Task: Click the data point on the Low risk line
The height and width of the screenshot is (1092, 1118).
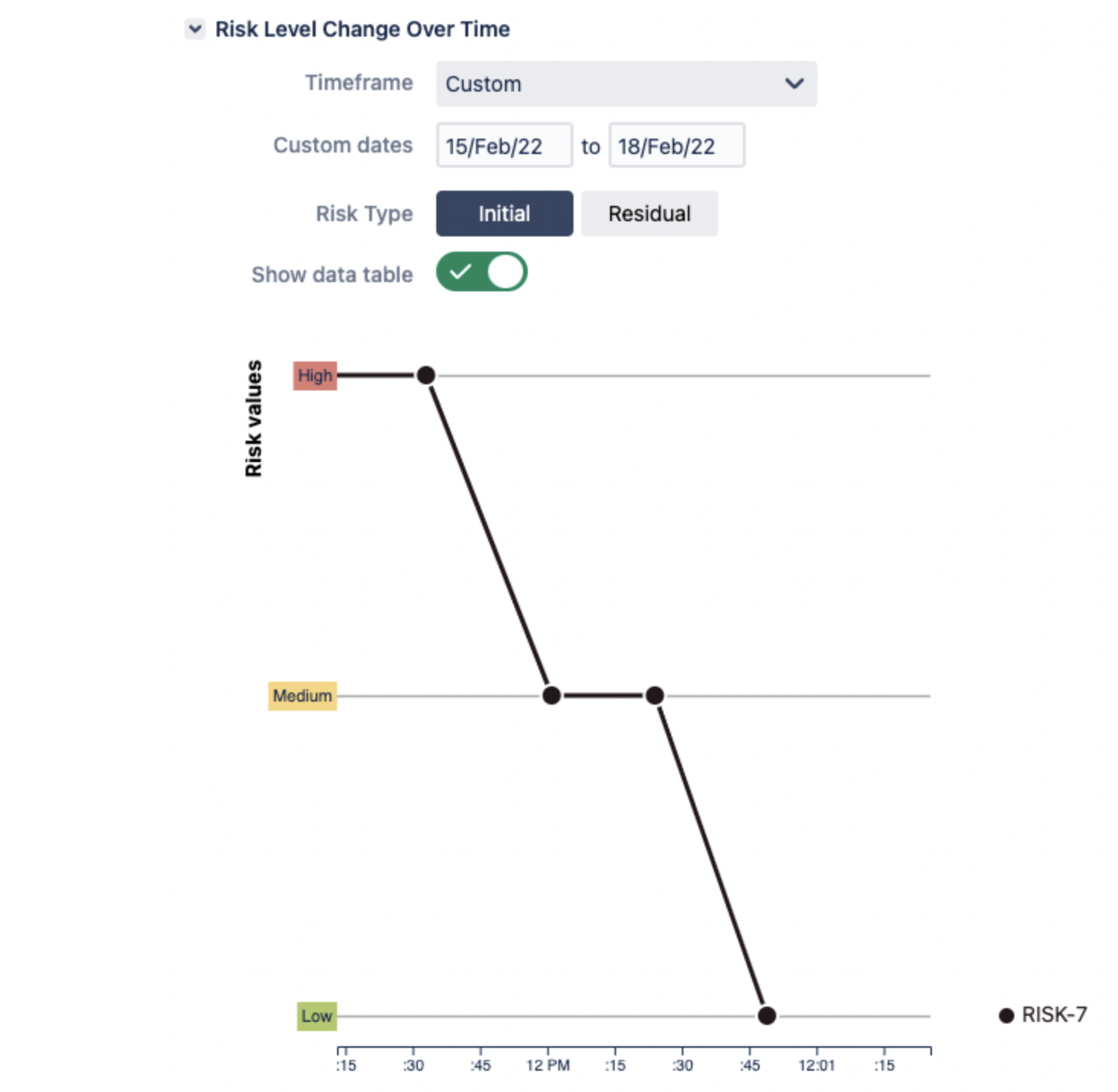Action: [766, 1014]
